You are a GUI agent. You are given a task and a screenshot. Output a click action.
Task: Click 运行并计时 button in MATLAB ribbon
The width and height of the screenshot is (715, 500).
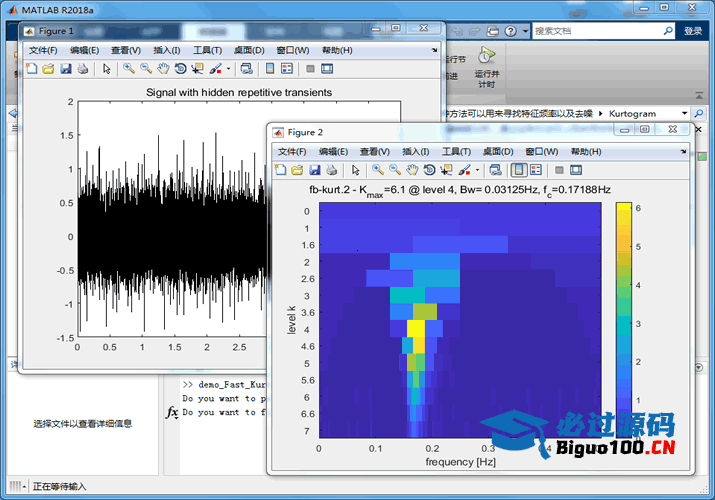point(487,67)
